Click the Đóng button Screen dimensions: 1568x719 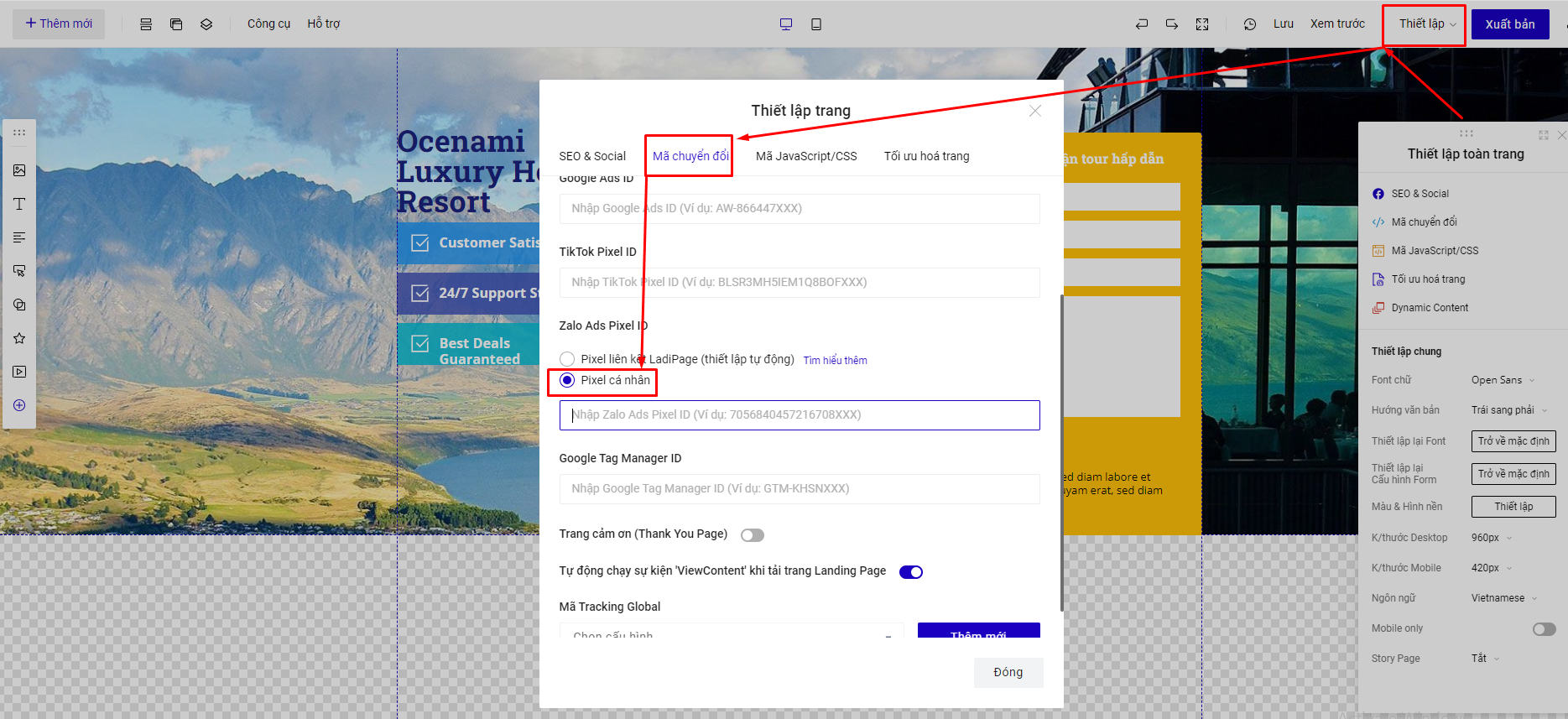[1008, 672]
